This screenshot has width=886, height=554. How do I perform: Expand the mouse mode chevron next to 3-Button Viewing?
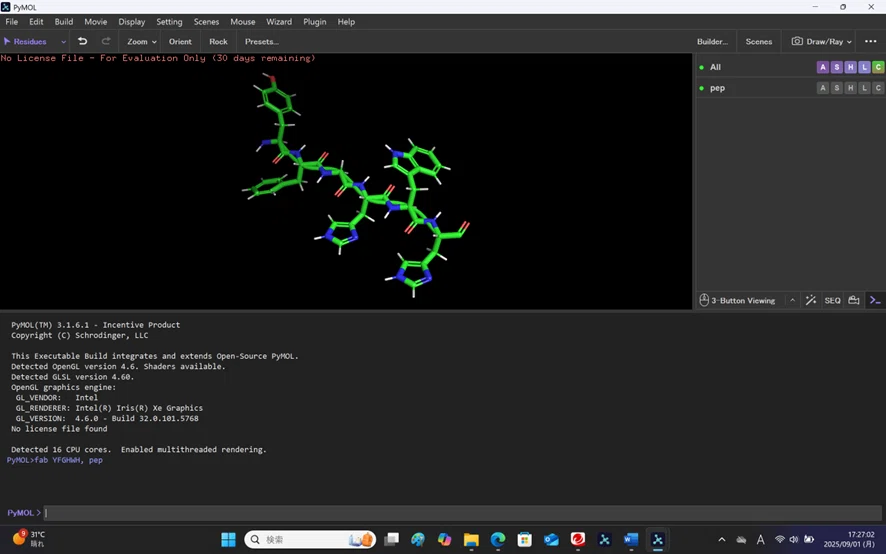[x=792, y=300]
